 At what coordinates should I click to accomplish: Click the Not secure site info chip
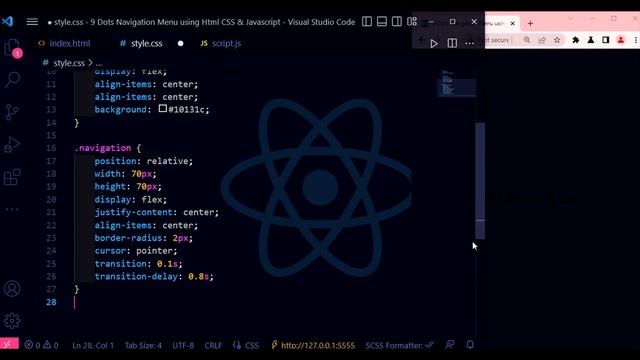click(x=495, y=40)
